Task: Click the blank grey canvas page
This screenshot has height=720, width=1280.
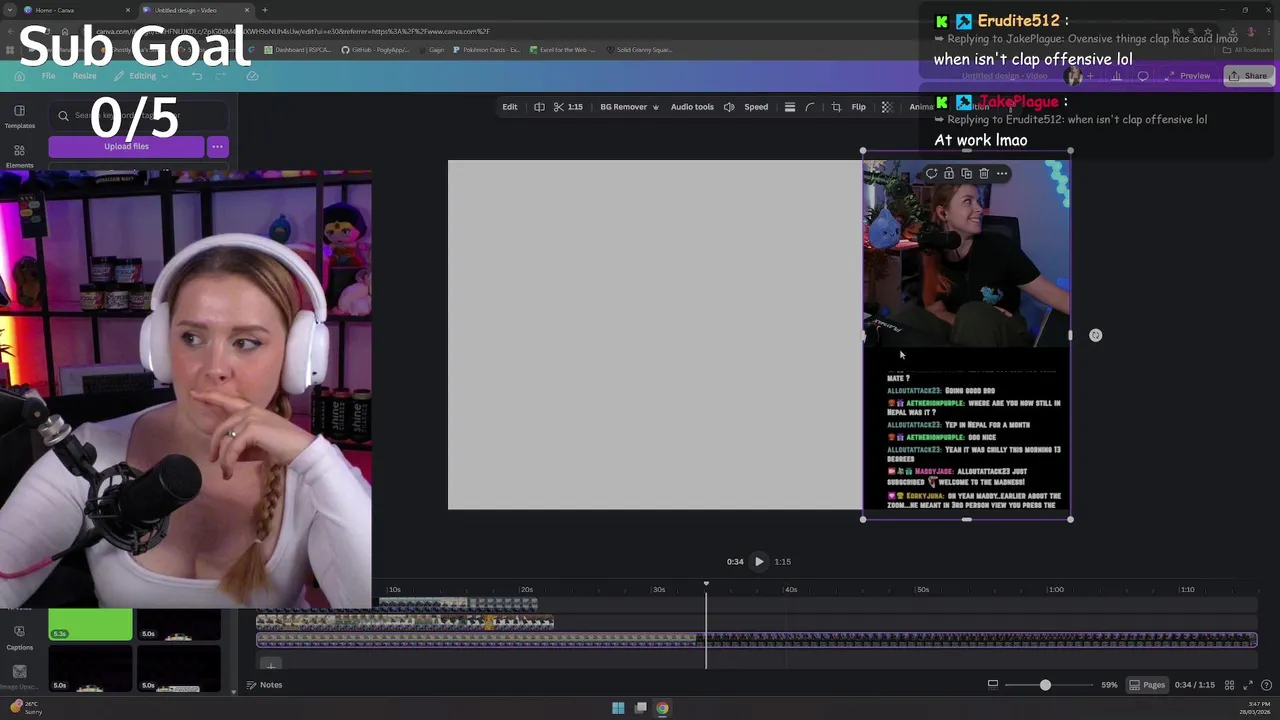Action: click(x=655, y=335)
